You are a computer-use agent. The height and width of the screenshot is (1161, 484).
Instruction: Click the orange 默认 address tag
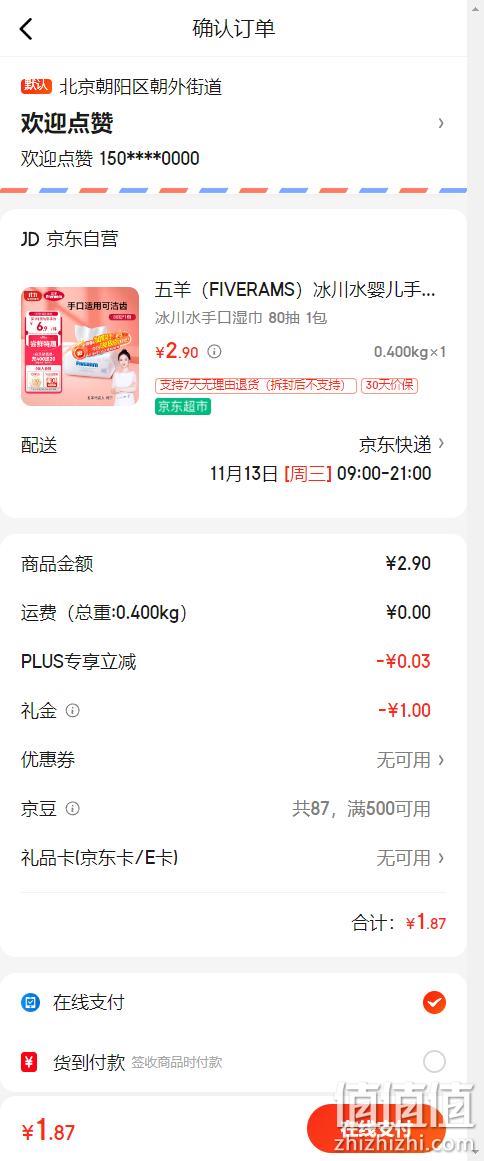point(36,86)
